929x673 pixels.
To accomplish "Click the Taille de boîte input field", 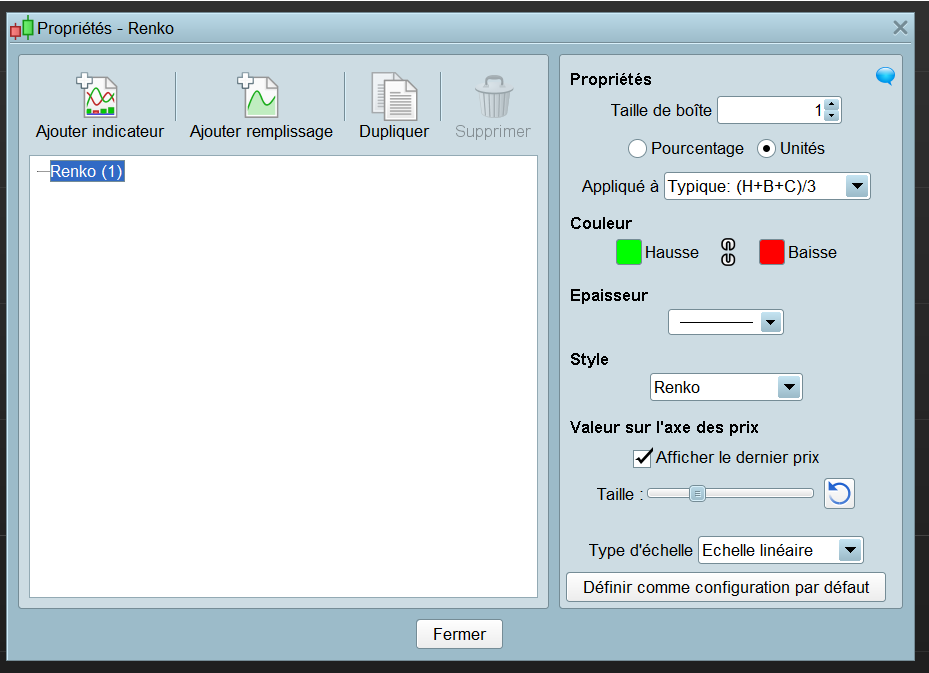I will pos(771,110).
